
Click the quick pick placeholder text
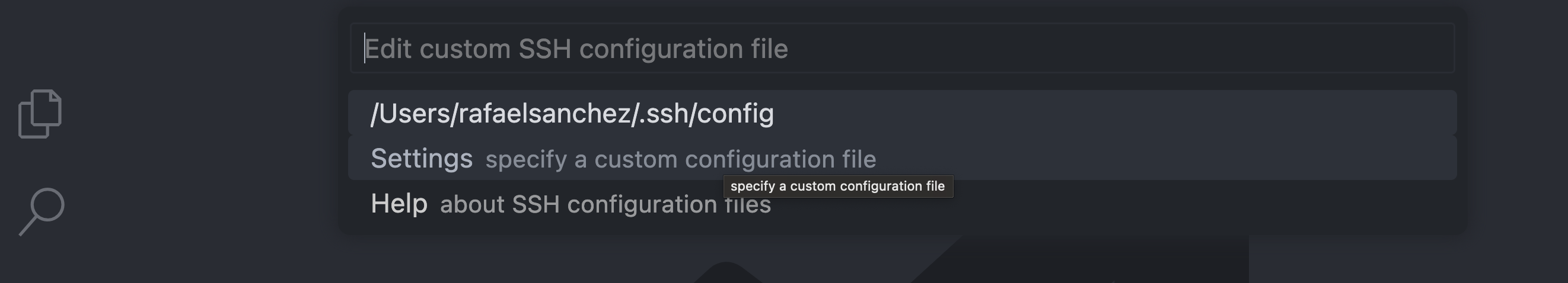click(x=576, y=49)
